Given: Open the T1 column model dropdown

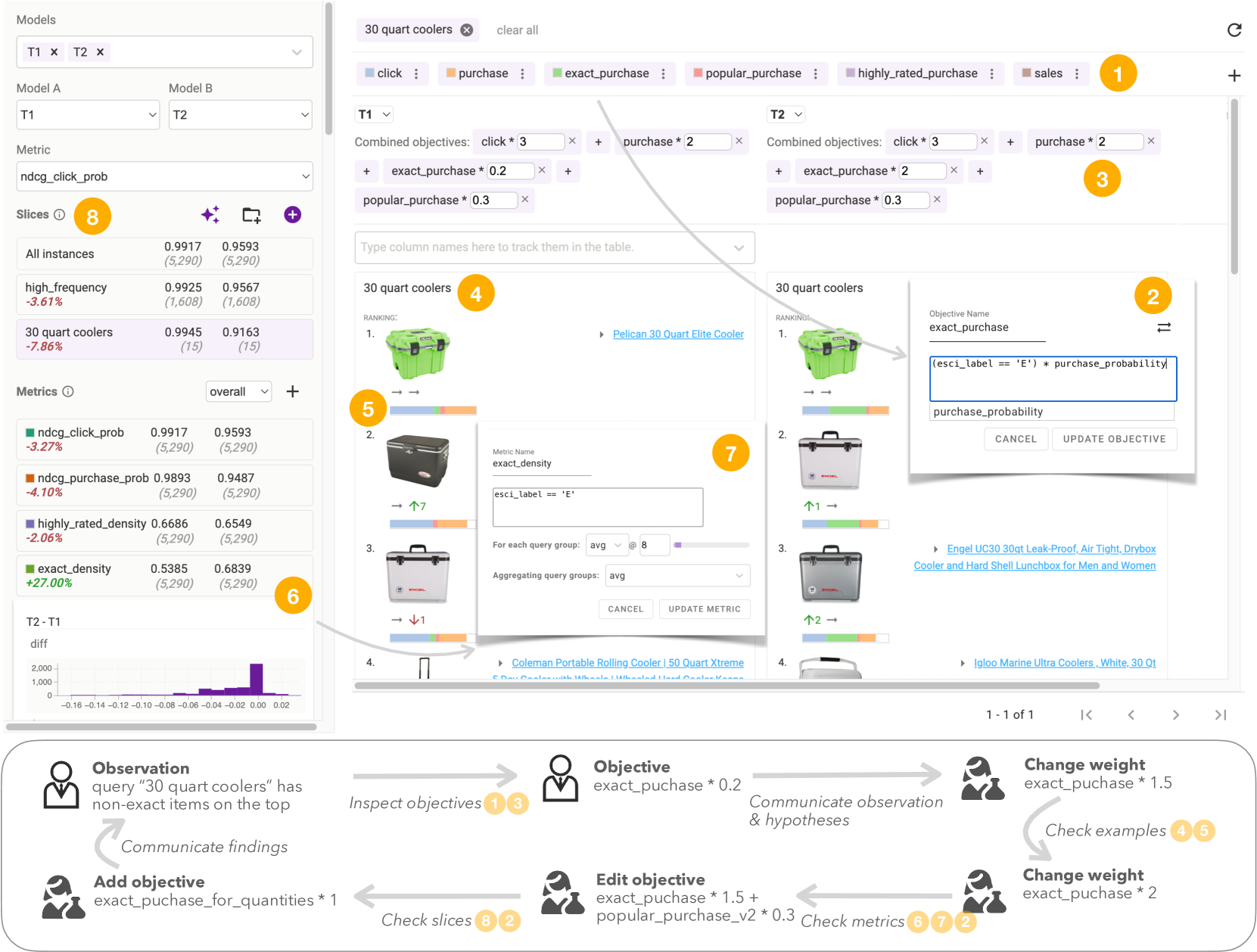Looking at the screenshot, I should [x=374, y=114].
